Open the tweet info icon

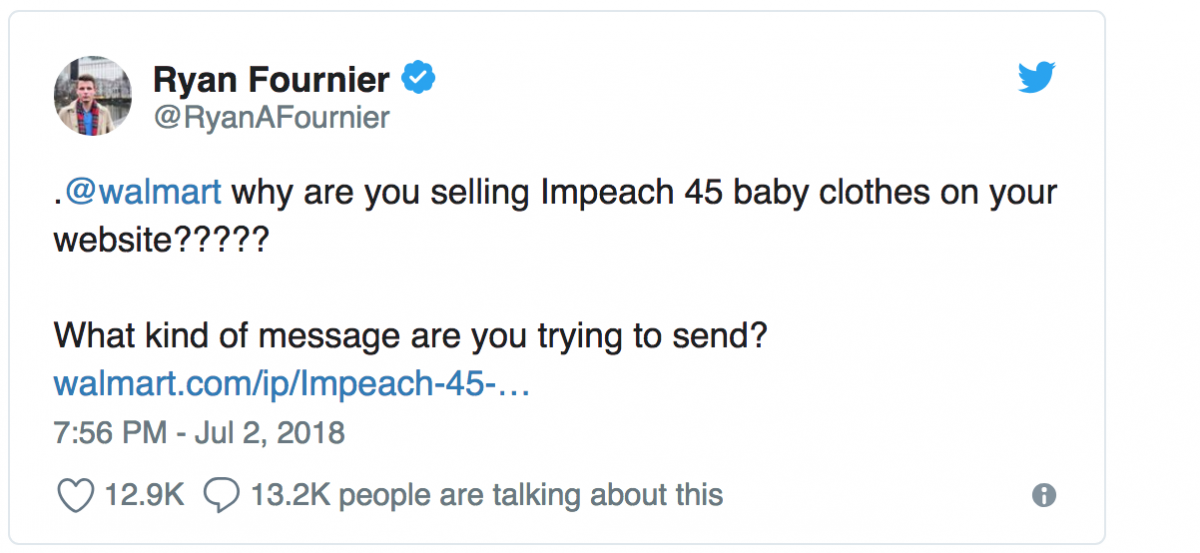pyautogui.click(x=1043, y=495)
